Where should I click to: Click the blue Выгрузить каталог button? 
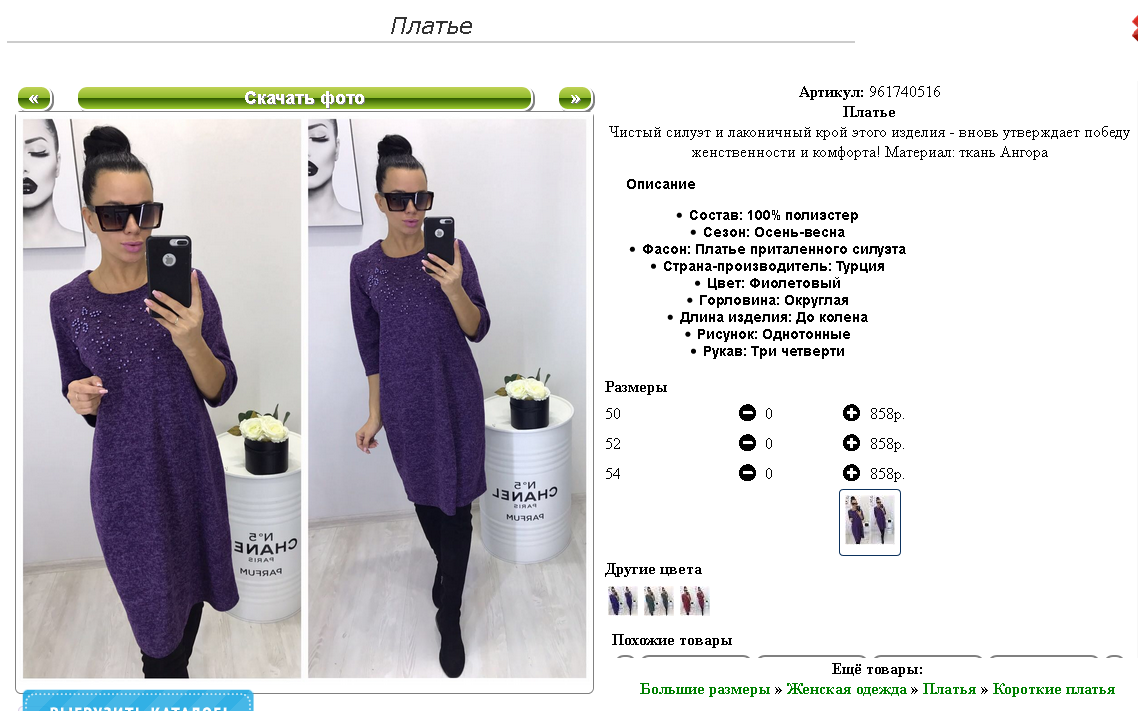[x=138, y=701]
